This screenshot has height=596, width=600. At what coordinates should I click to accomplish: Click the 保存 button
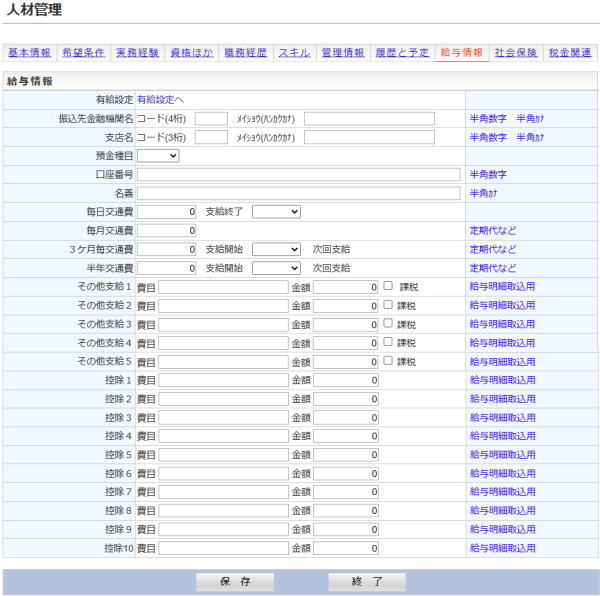coord(235,581)
